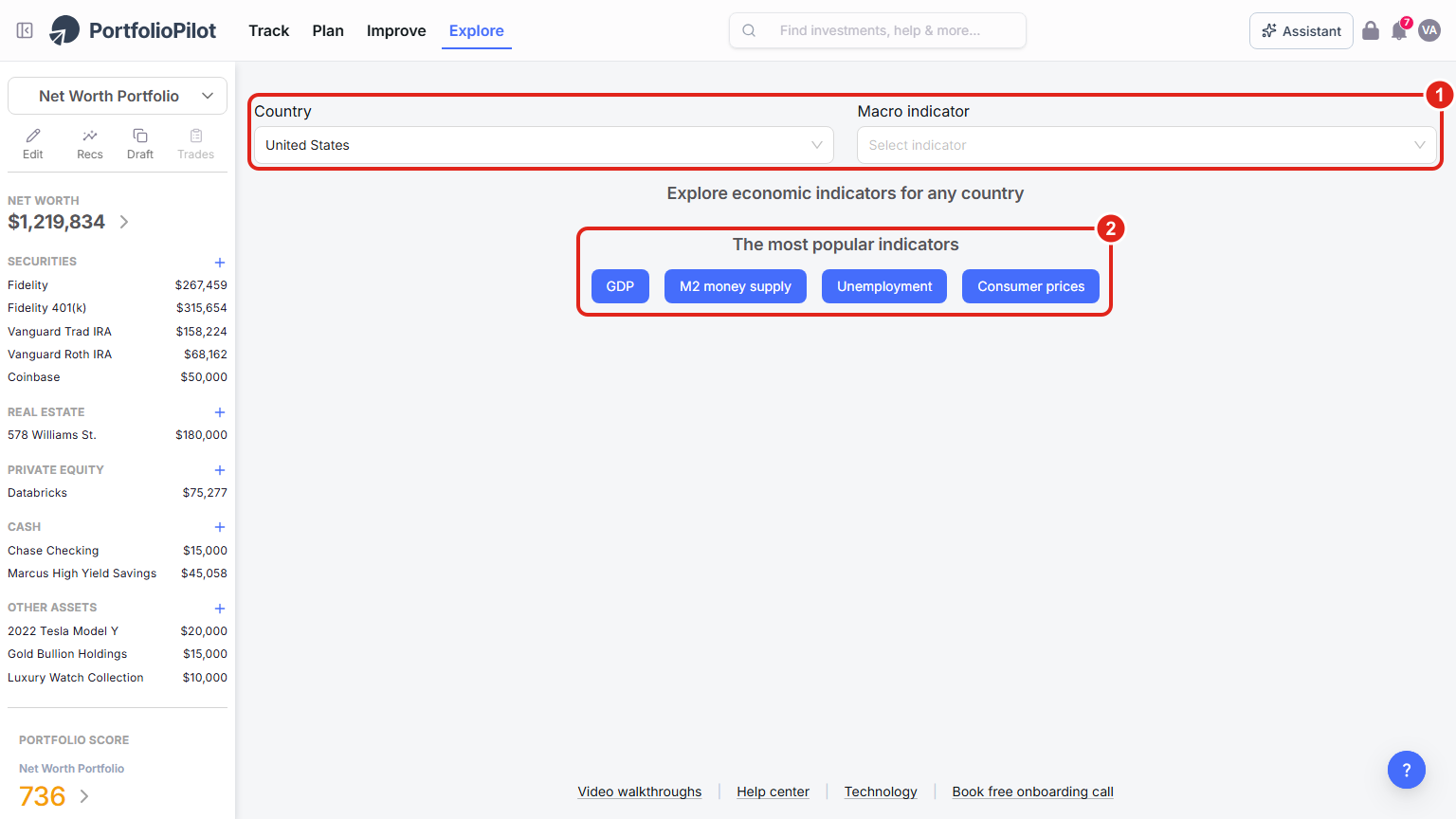Open the Draft icon
Image resolution: width=1456 pixels, height=819 pixels.
[140, 144]
